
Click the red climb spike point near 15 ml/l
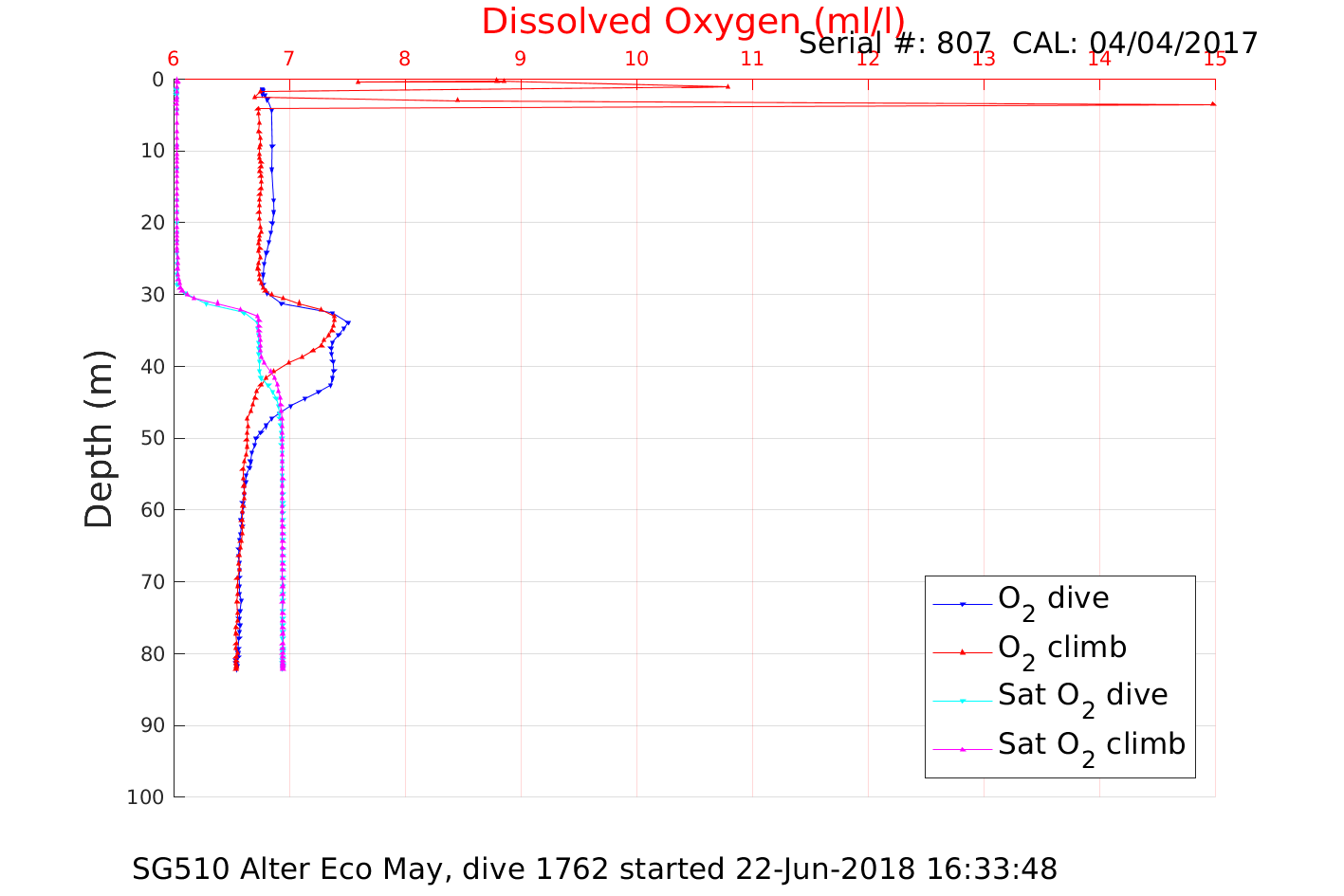(1213, 103)
